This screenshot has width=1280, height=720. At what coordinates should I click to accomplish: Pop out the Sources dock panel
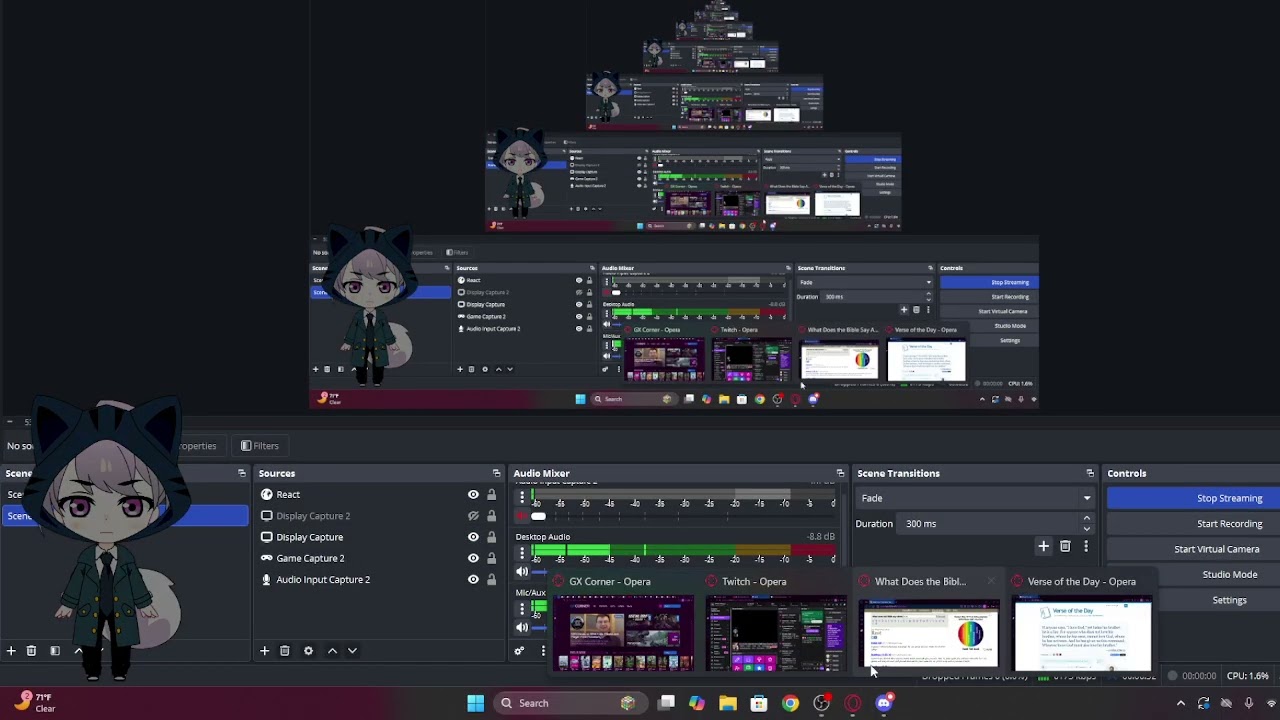click(x=496, y=473)
